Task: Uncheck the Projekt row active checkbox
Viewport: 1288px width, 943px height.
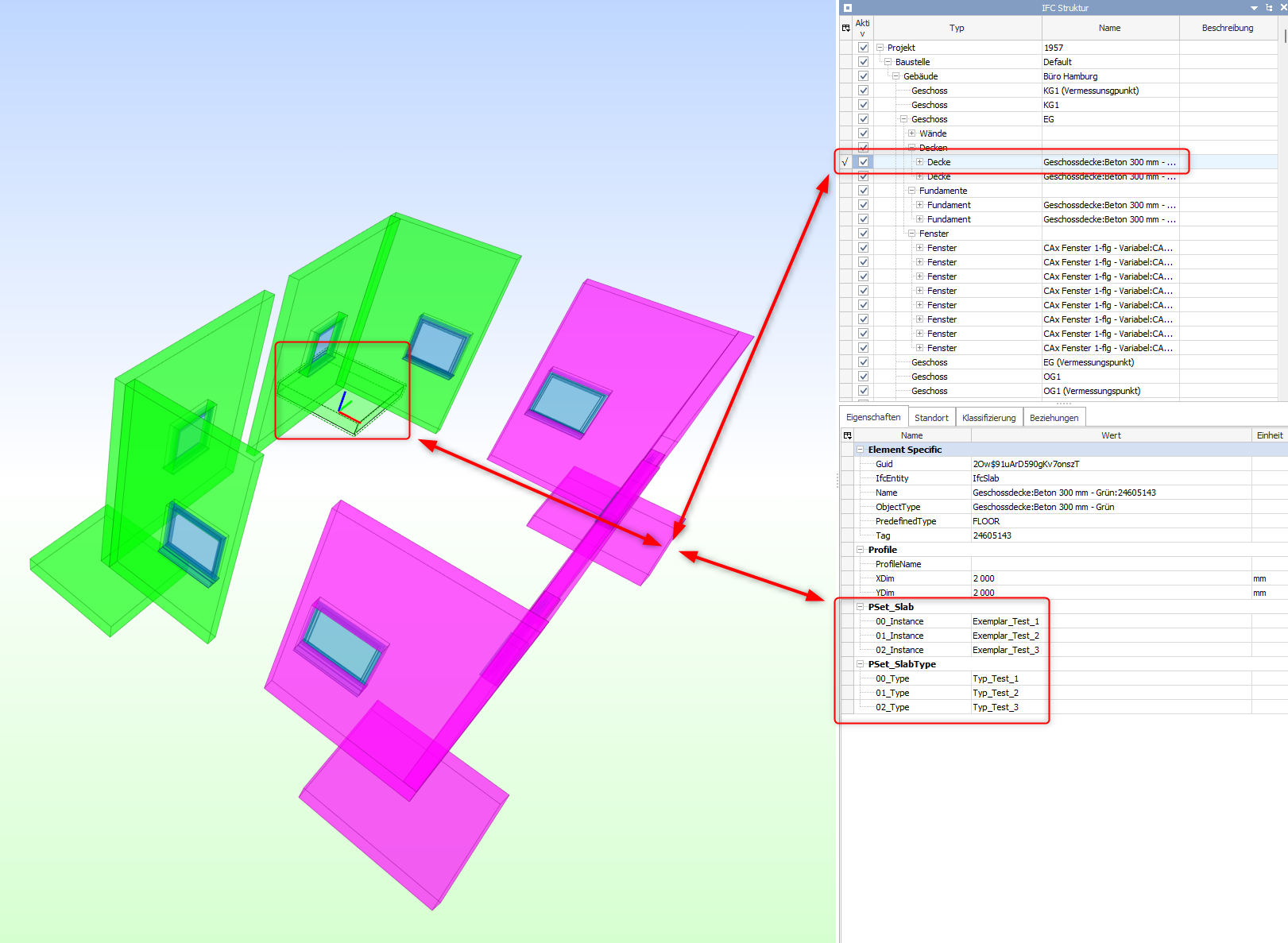Action: click(x=863, y=48)
